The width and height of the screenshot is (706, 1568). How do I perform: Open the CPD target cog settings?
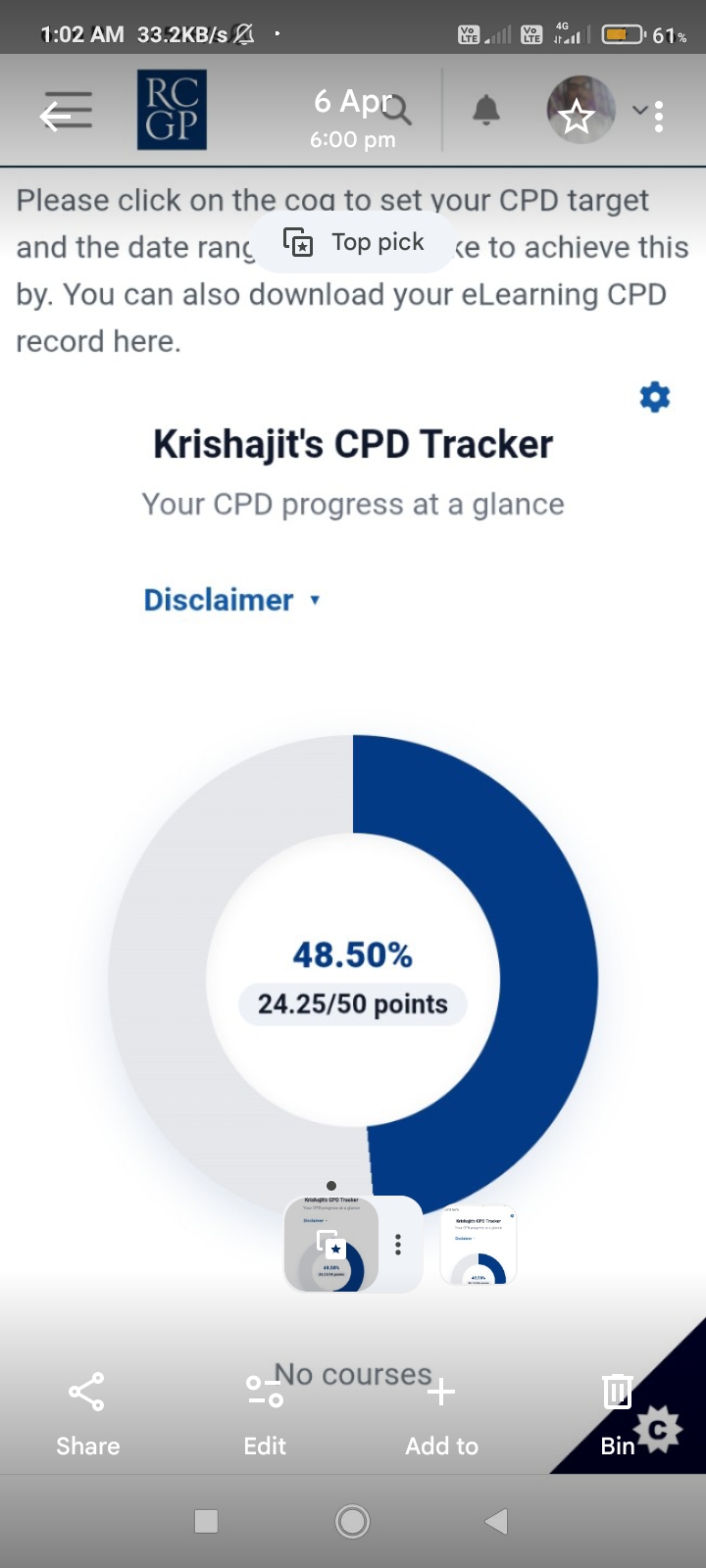point(655,397)
